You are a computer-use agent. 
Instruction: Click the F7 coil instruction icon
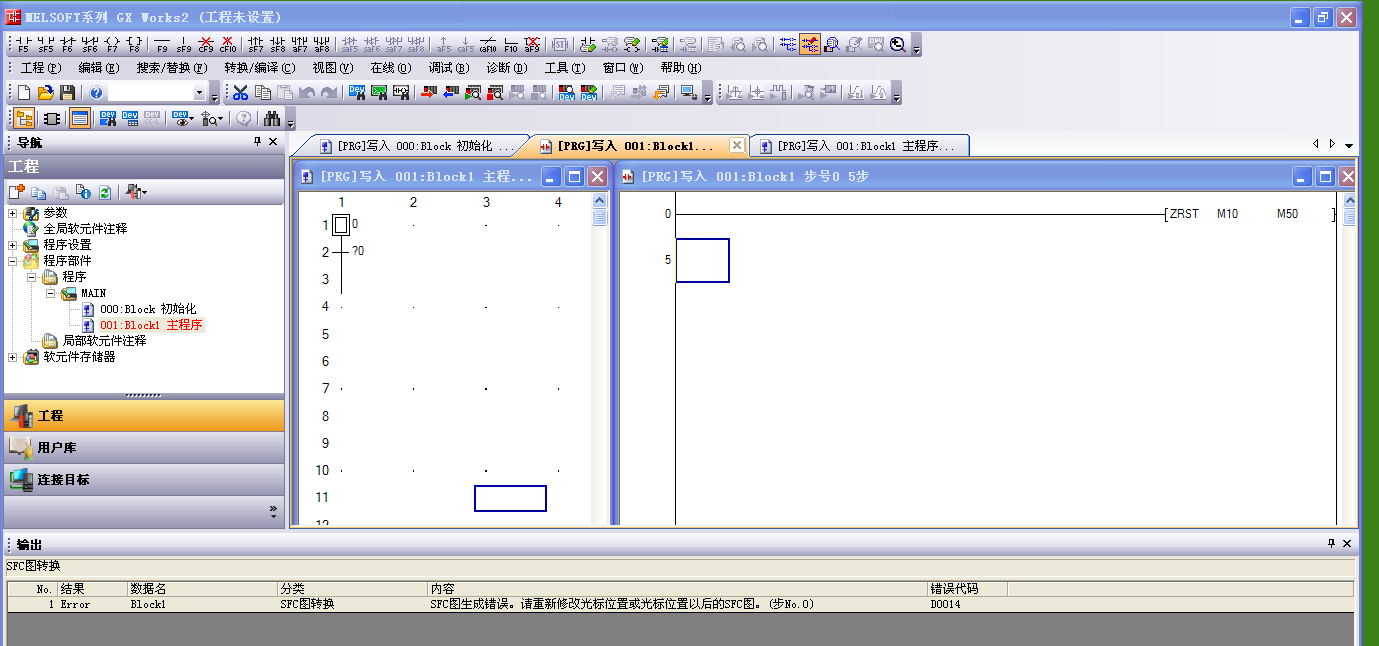pyautogui.click(x=112, y=44)
